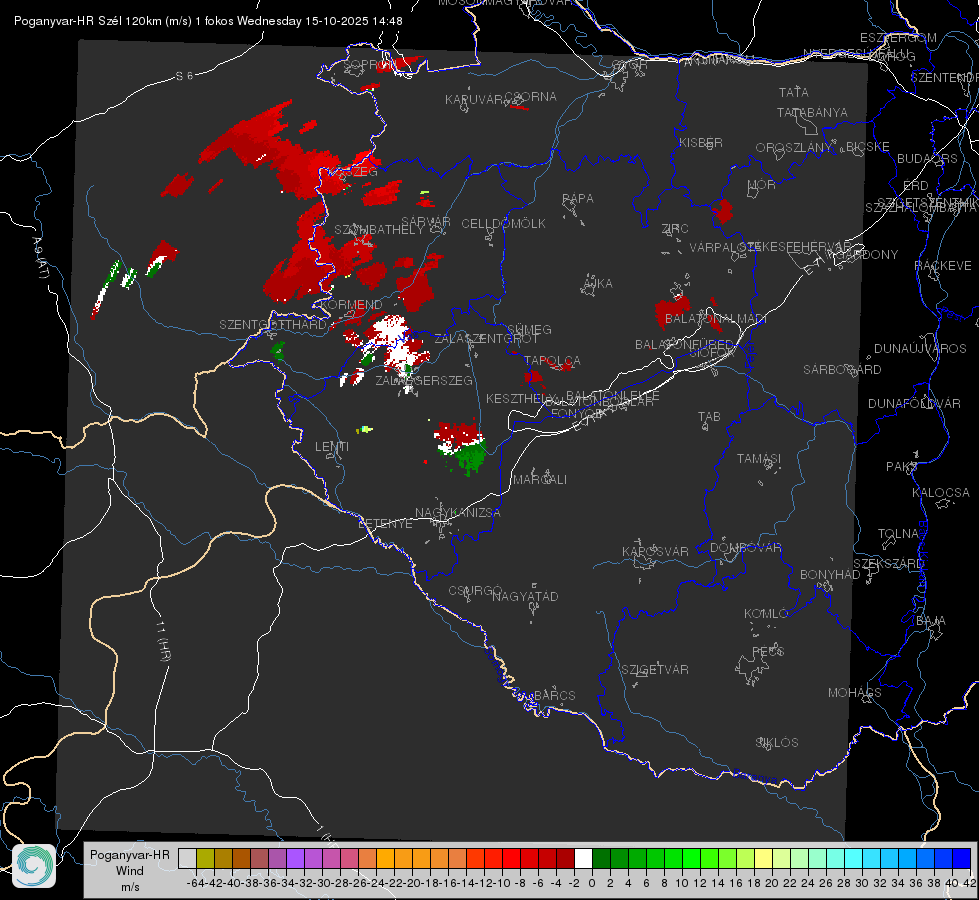Click the BAJA city label

[931, 621]
